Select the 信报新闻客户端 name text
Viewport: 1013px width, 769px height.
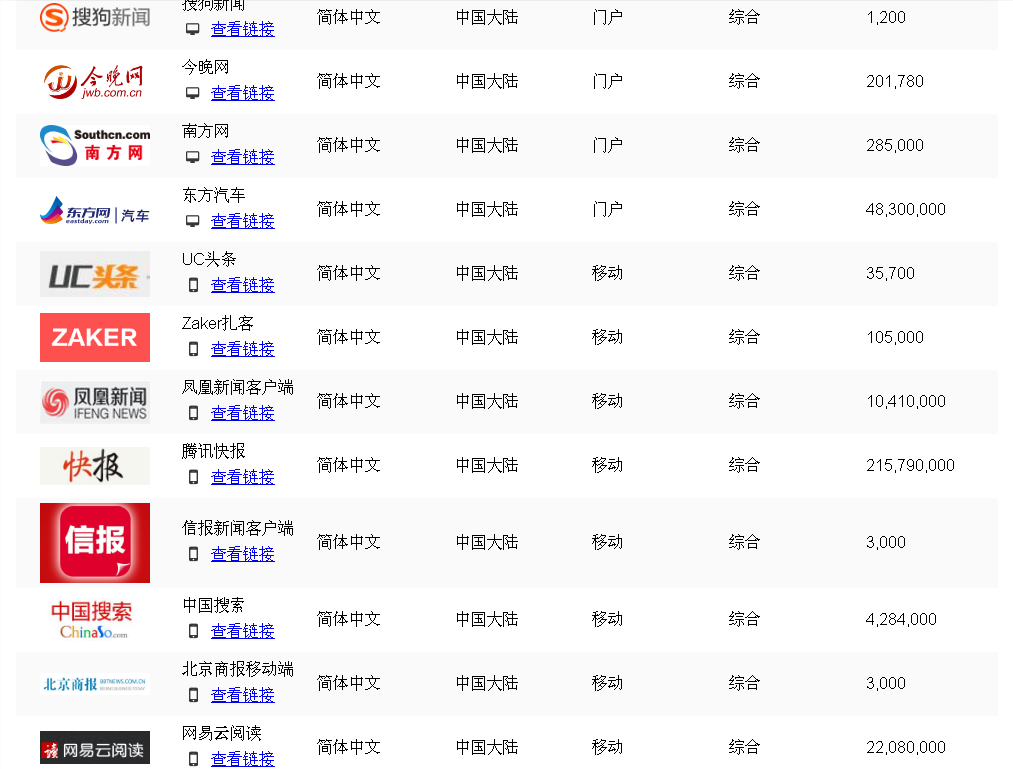[x=238, y=528]
